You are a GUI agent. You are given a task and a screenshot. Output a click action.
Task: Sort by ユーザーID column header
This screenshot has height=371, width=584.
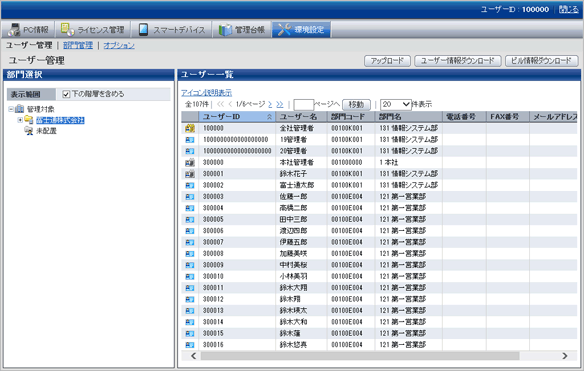[237, 117]
